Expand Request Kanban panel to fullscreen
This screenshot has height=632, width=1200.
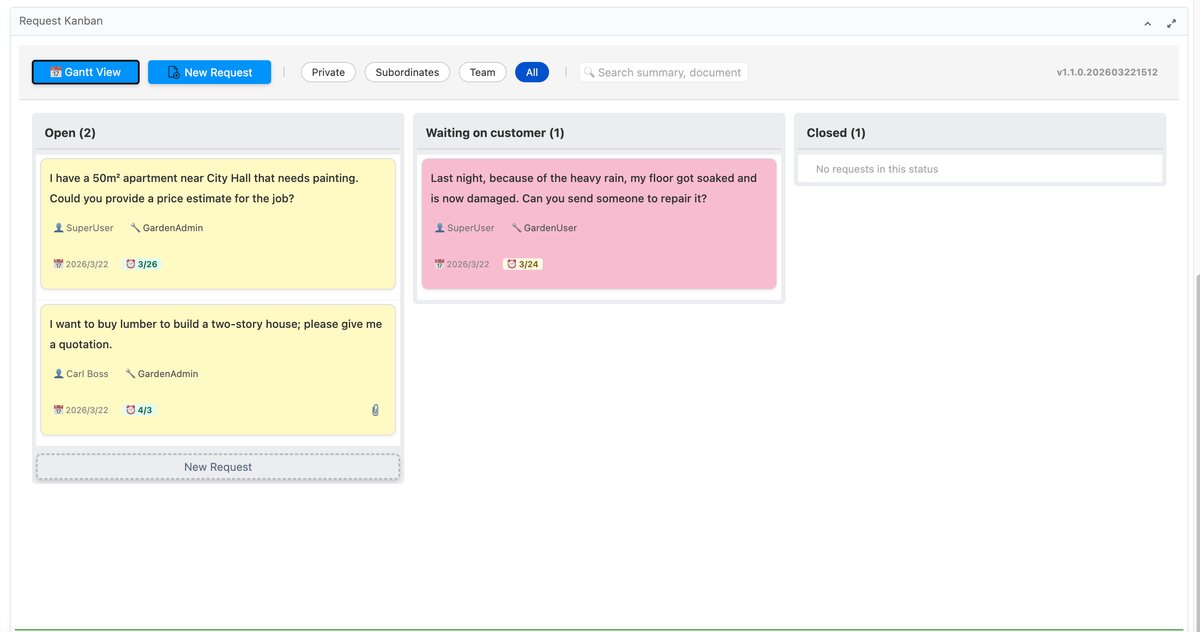[x=1171, y=23]
